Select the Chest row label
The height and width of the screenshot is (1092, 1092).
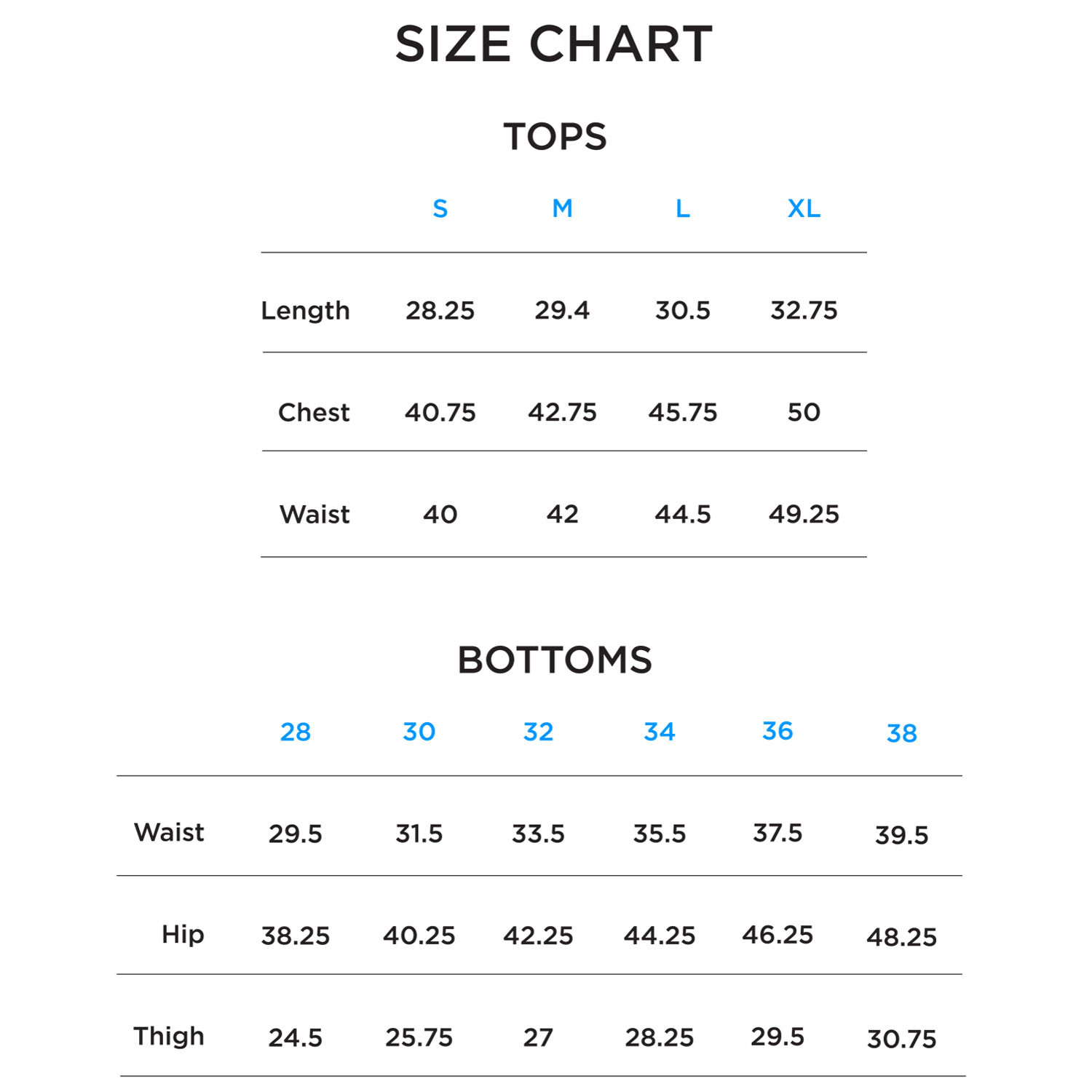click(314, 413)
